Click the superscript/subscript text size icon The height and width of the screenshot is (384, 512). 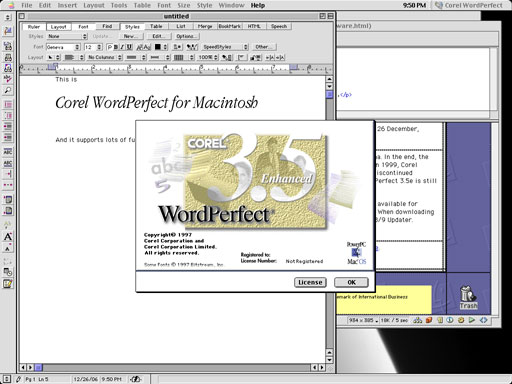[144, 47]
